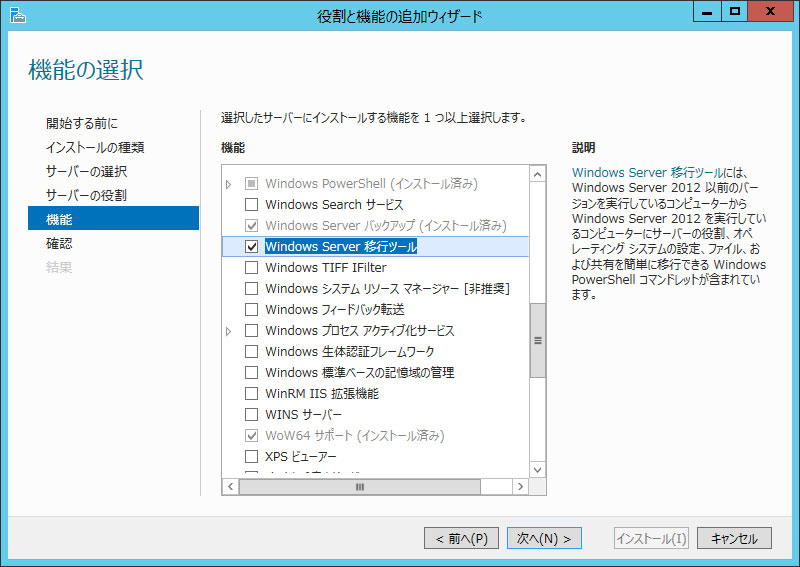Go to the インストールの種類 step
800x567 pixels.
[95, 147]
